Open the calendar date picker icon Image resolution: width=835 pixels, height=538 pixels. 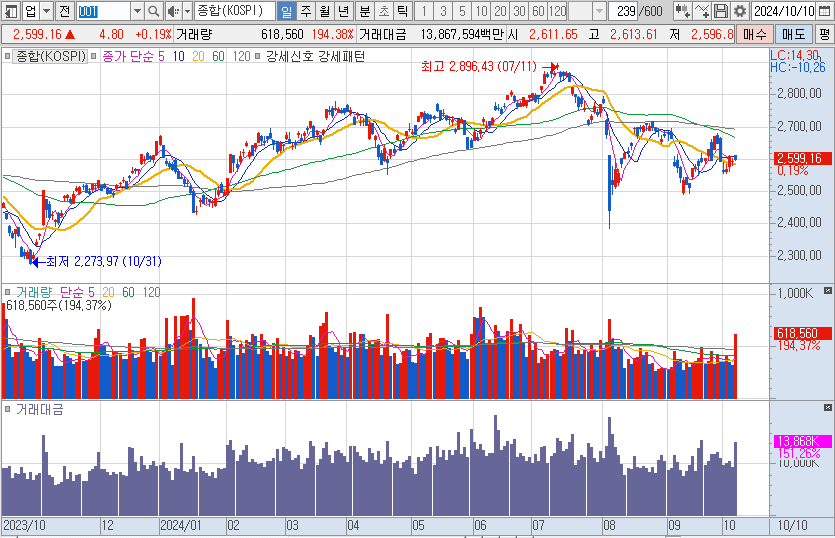coord(824,11)
